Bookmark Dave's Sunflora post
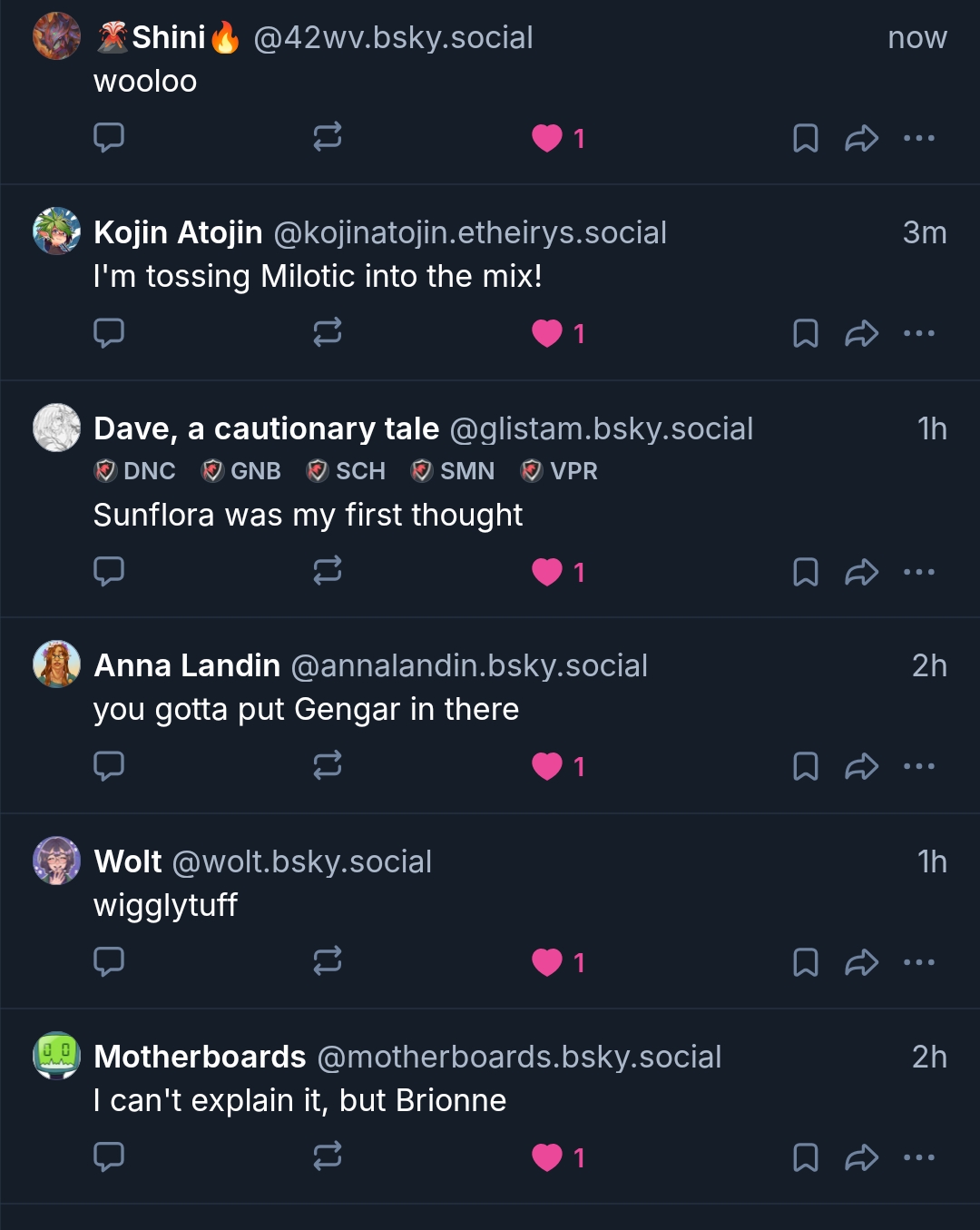Viewport: 980px width, 1230px height. click(806, 572)
